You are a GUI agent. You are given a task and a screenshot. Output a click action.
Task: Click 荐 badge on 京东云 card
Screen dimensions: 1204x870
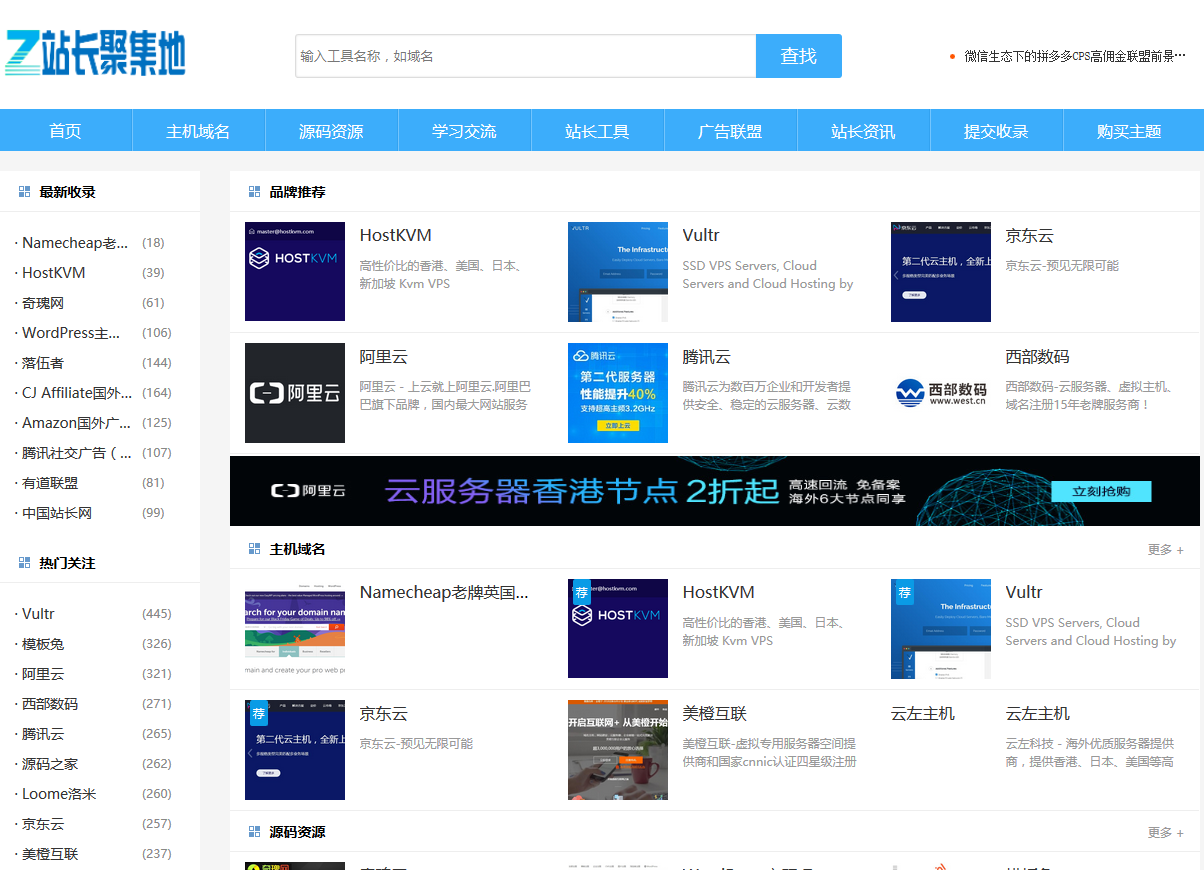(x=258, y=713)
